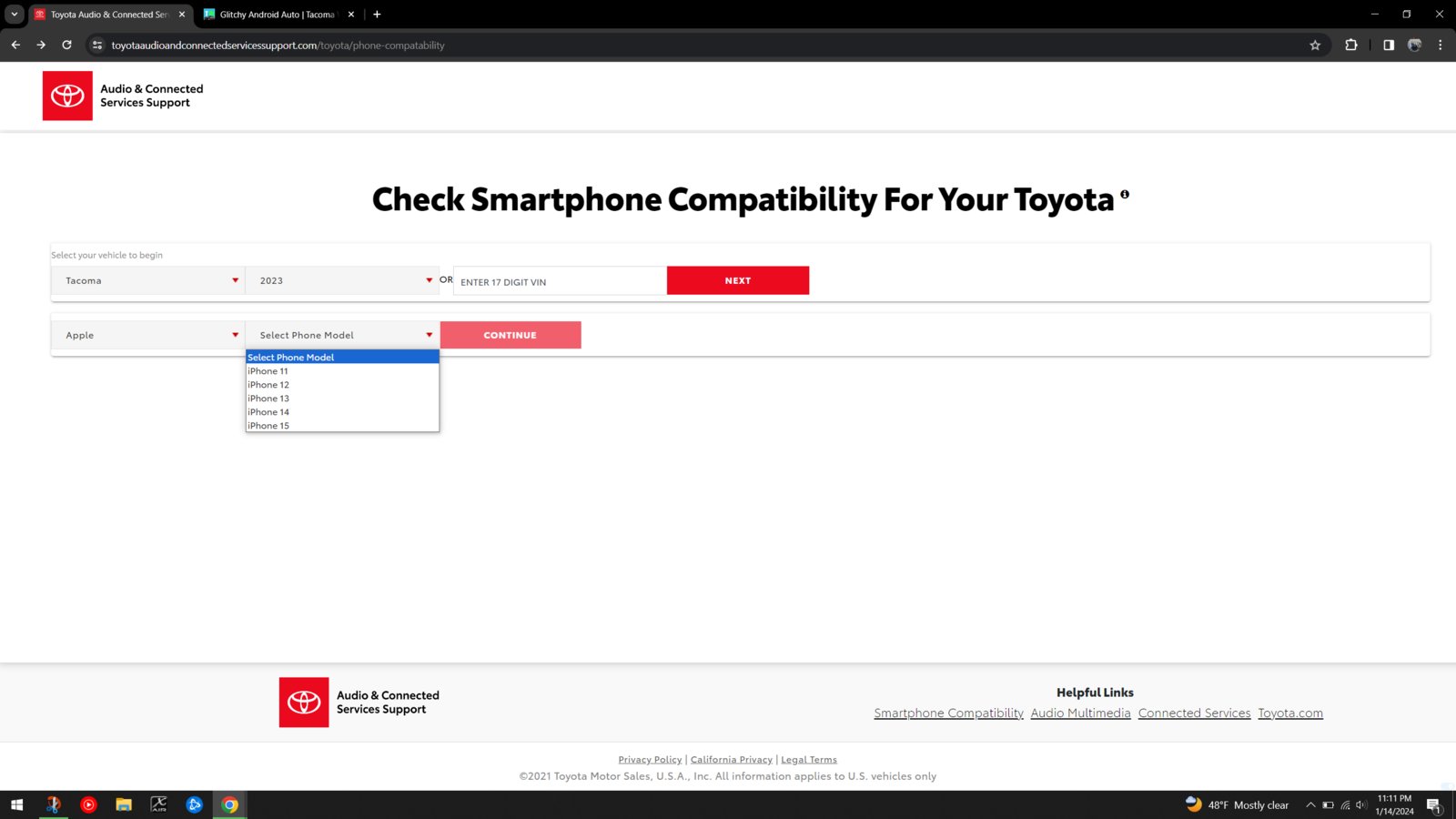The image size is (1456, 819).
Task: Click the Toyota logo in the footer
Action: coord(304,702)
